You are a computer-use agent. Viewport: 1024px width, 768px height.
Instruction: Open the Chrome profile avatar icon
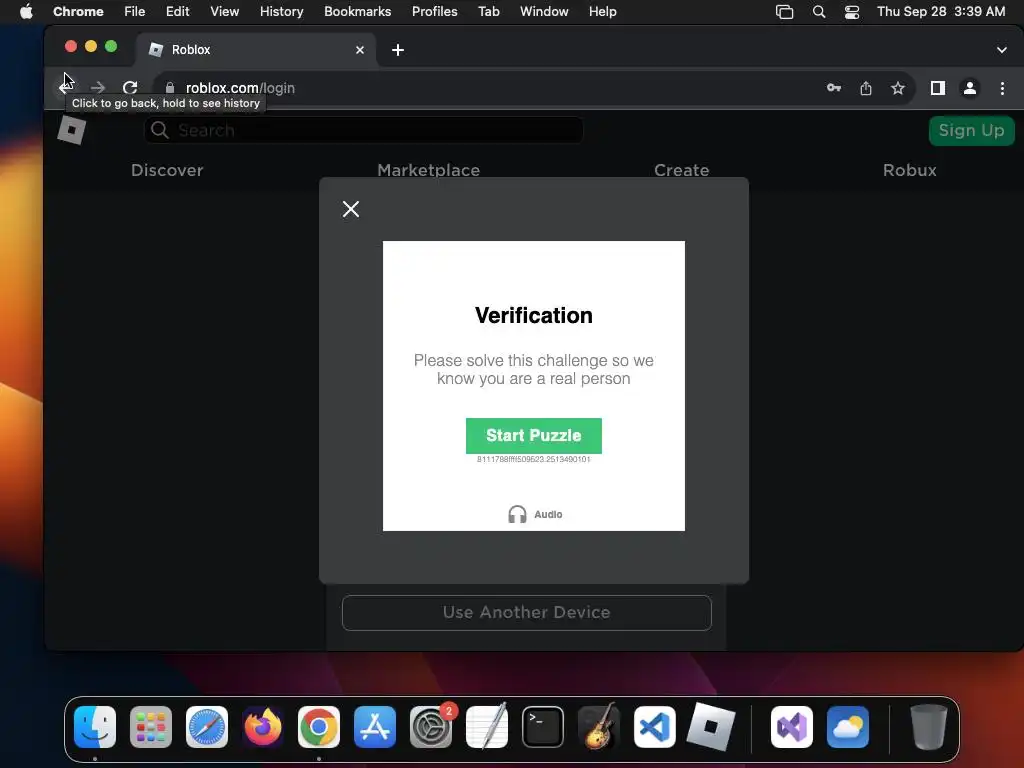[970, 88]
